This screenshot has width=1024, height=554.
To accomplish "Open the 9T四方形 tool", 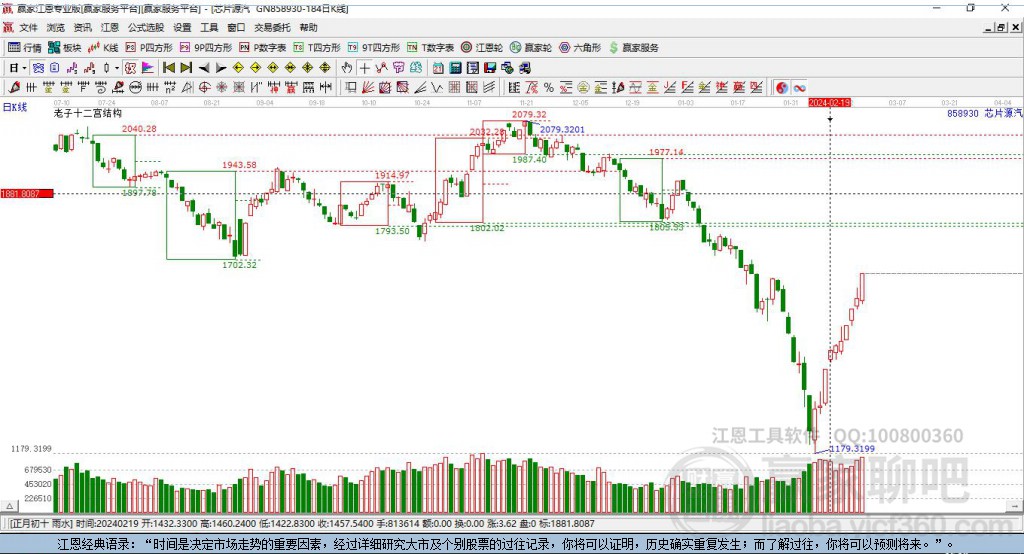I will 374,48.
